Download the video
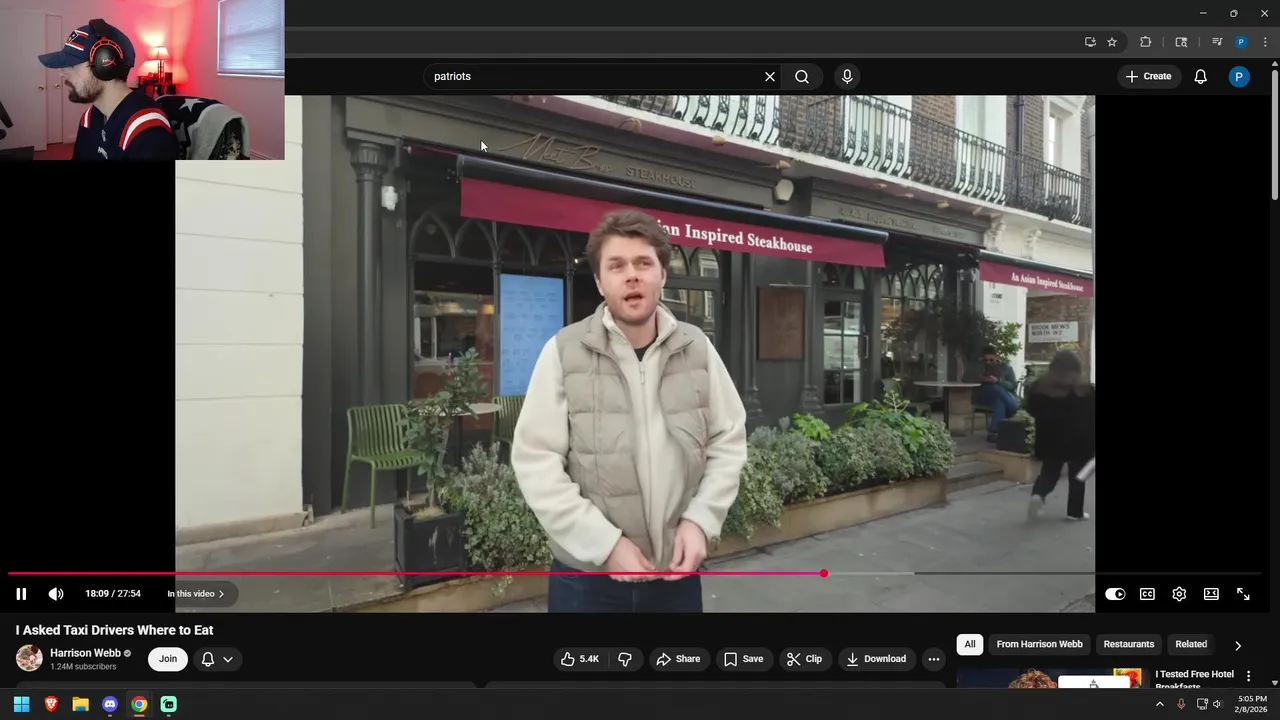Screen dimensions: 1280x720 click(876, 659)
